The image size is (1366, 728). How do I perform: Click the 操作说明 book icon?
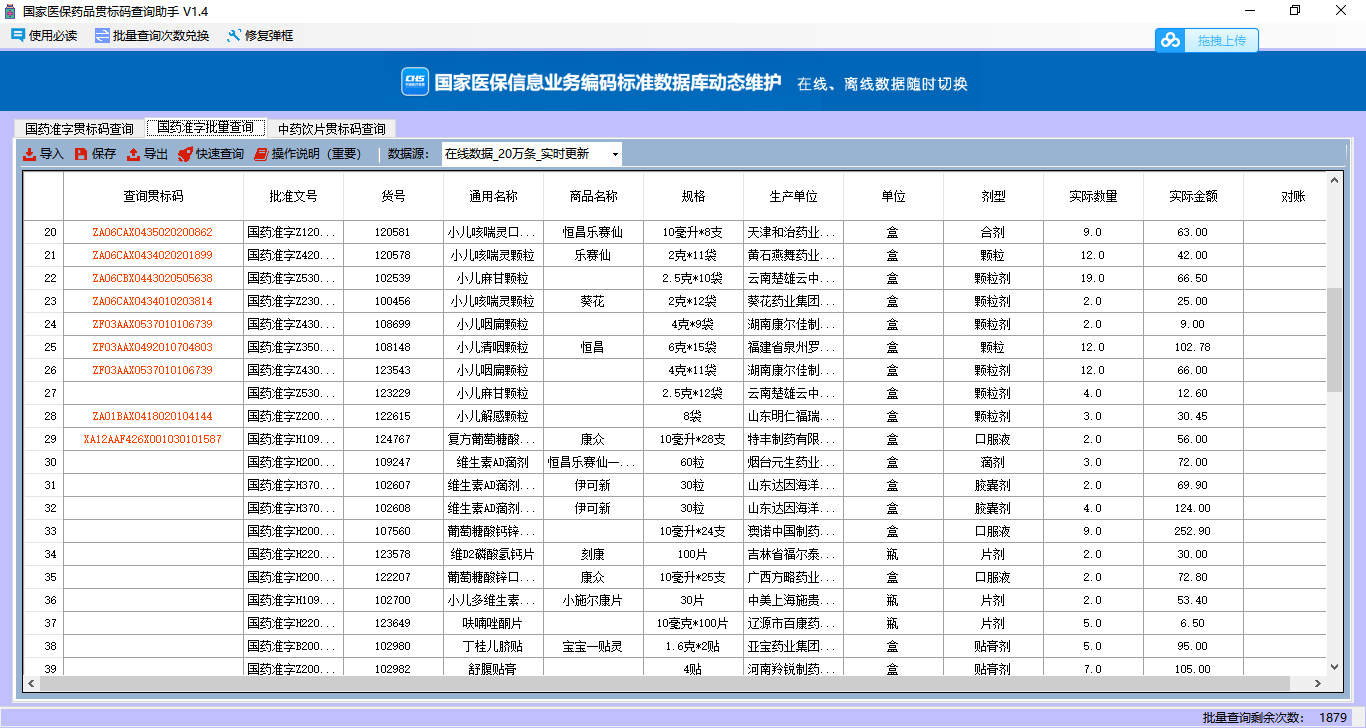pos(261,154)
